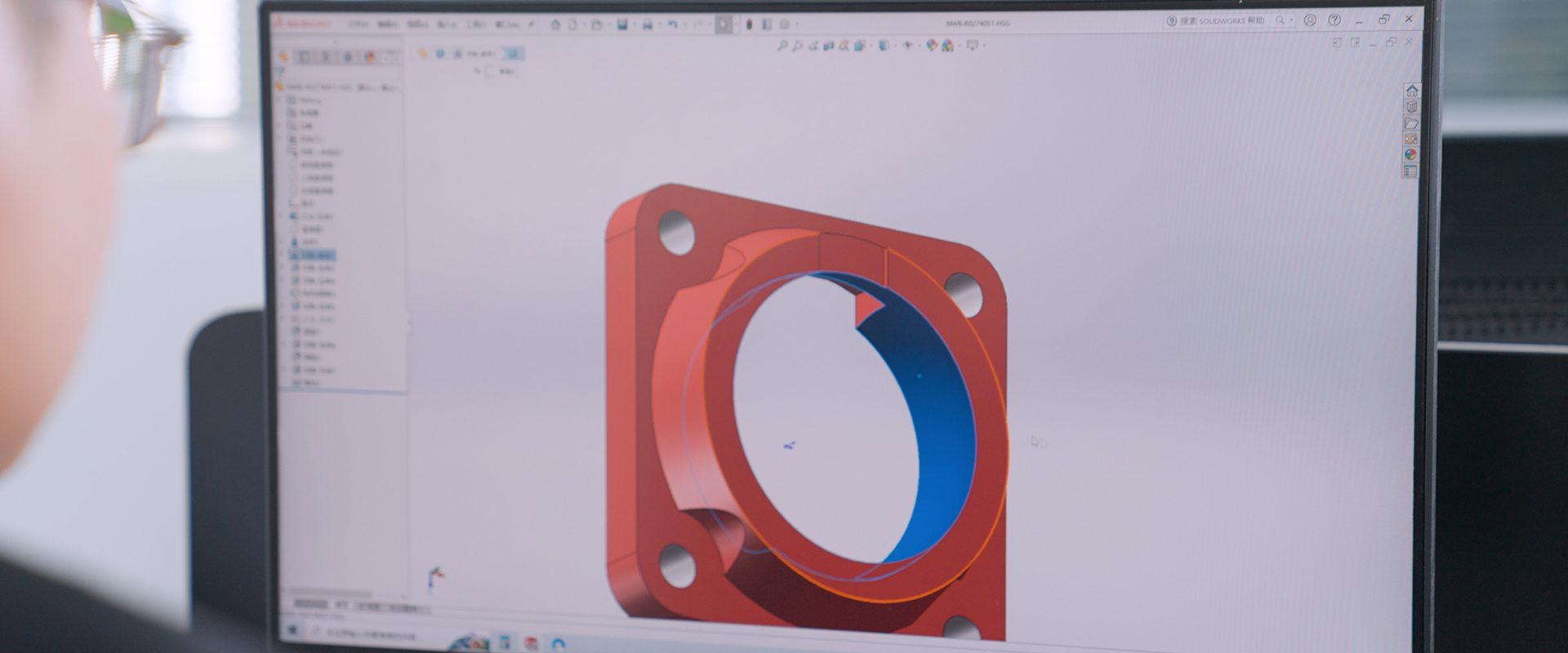
Task: Open File Explorer in task pane
Action: click(x=1411, y=123)
